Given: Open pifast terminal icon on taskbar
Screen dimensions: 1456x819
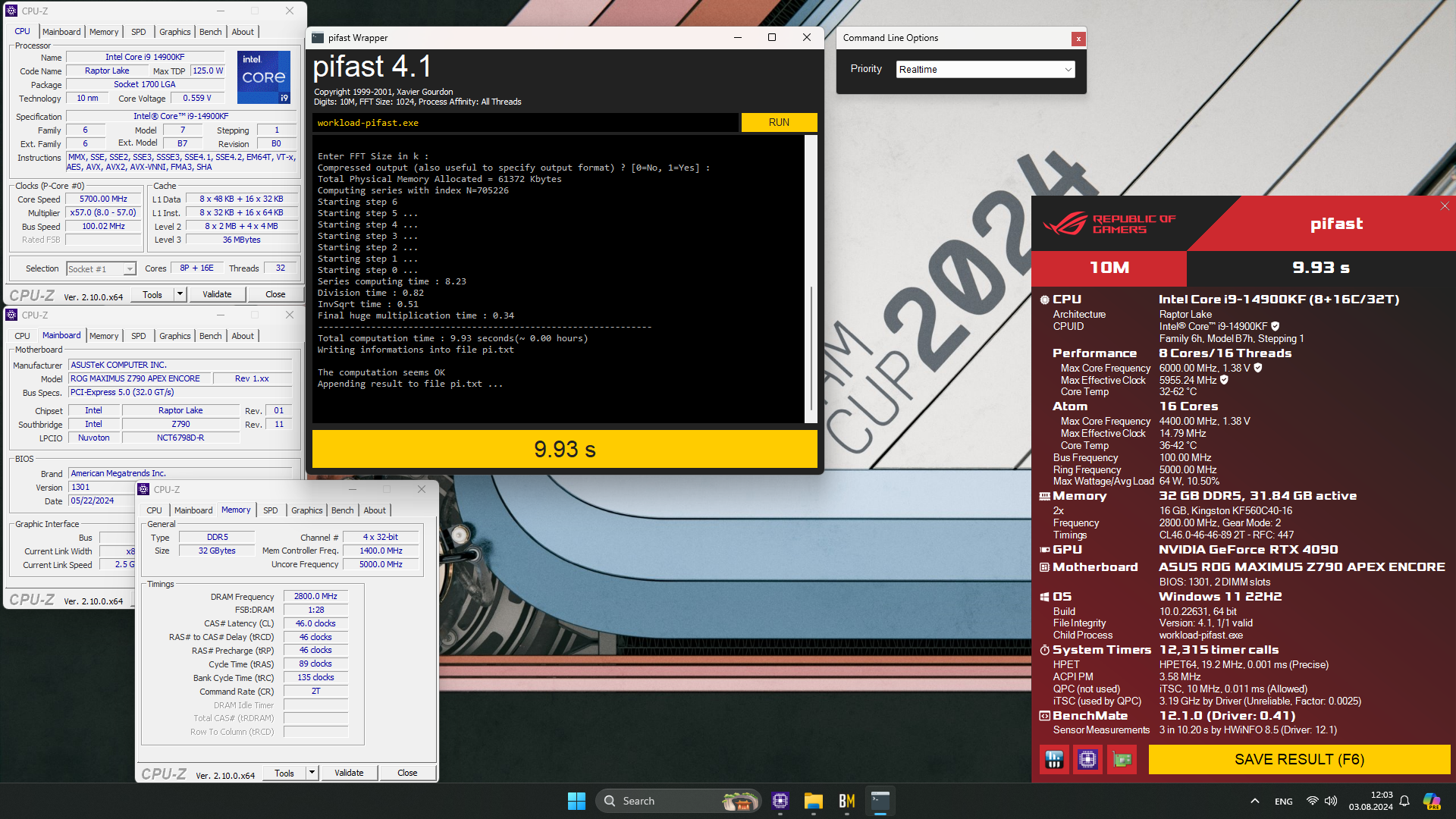Looking at the screenshot, I should point(880,801).
